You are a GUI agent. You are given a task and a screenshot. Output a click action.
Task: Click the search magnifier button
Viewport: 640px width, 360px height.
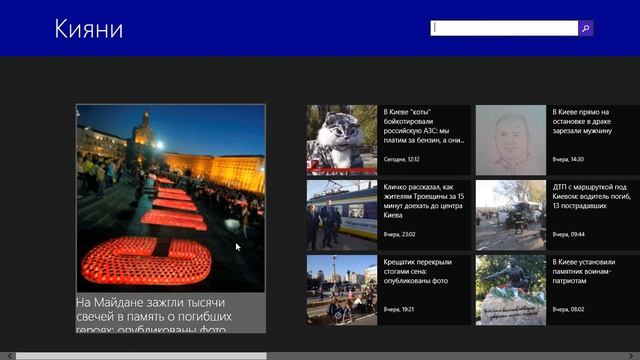click(x=586, y=28)
